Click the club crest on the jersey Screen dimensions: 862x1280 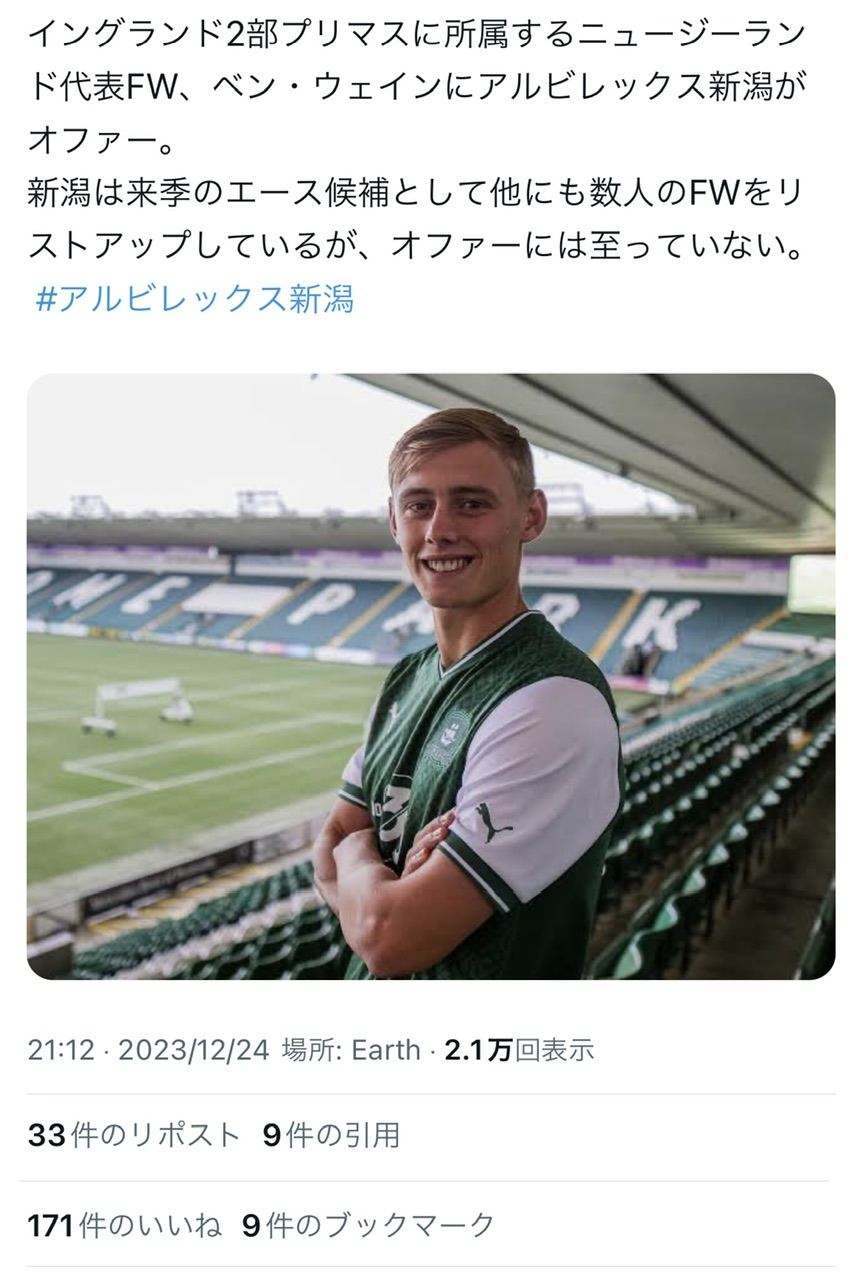click(458, 737)
